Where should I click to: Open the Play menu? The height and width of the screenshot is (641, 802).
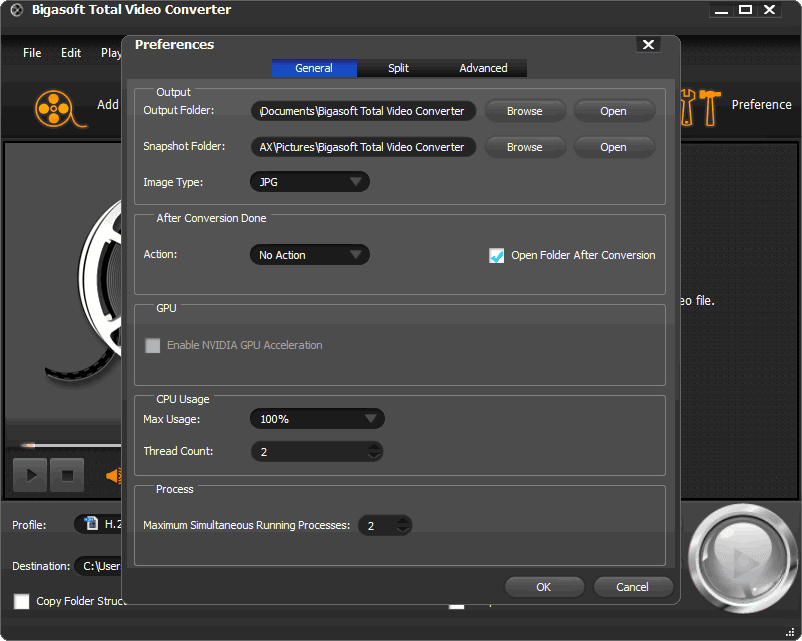[x=111, y=53]
